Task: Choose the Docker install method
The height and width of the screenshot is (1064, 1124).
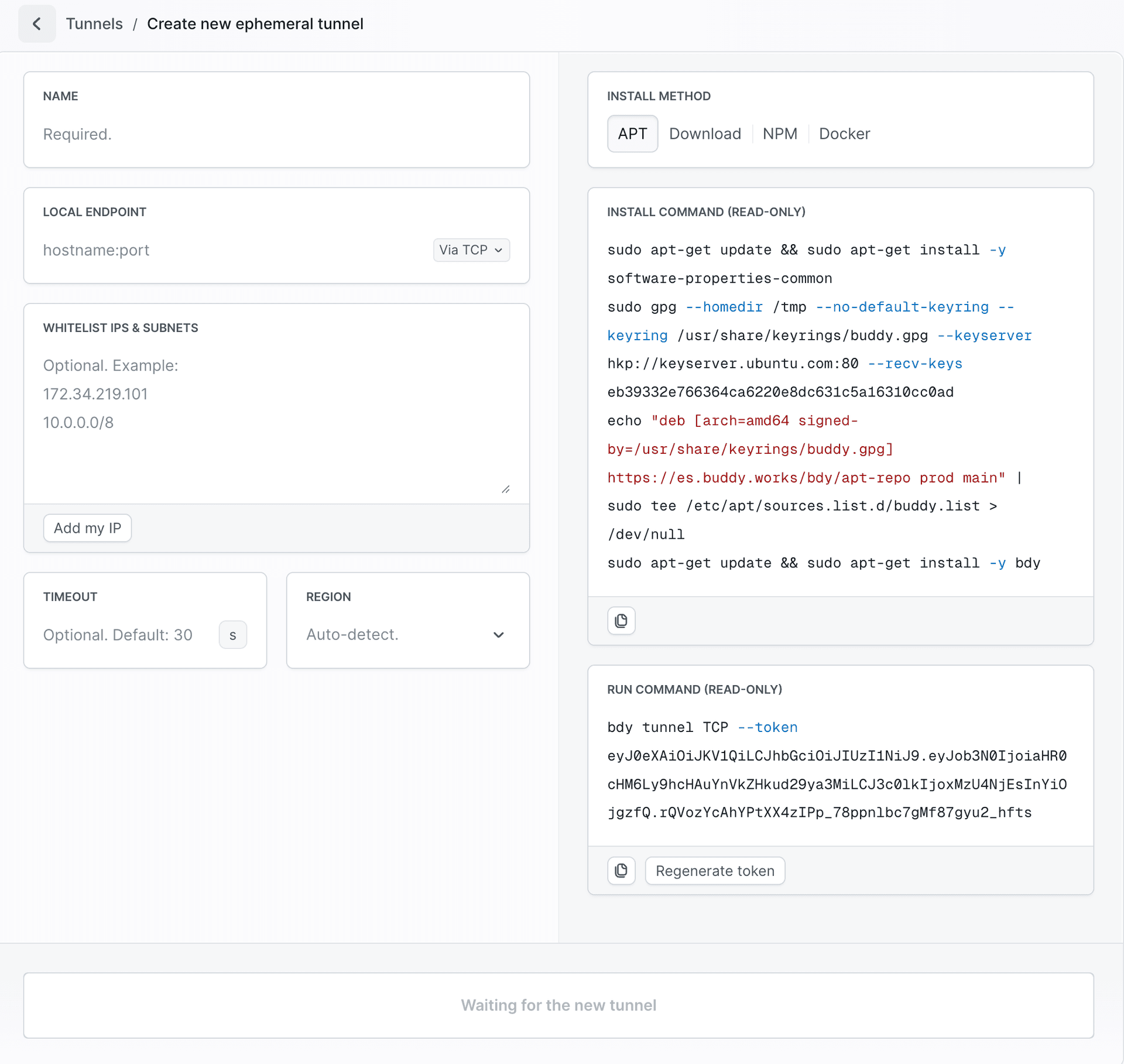Action: tap(844, 134)
